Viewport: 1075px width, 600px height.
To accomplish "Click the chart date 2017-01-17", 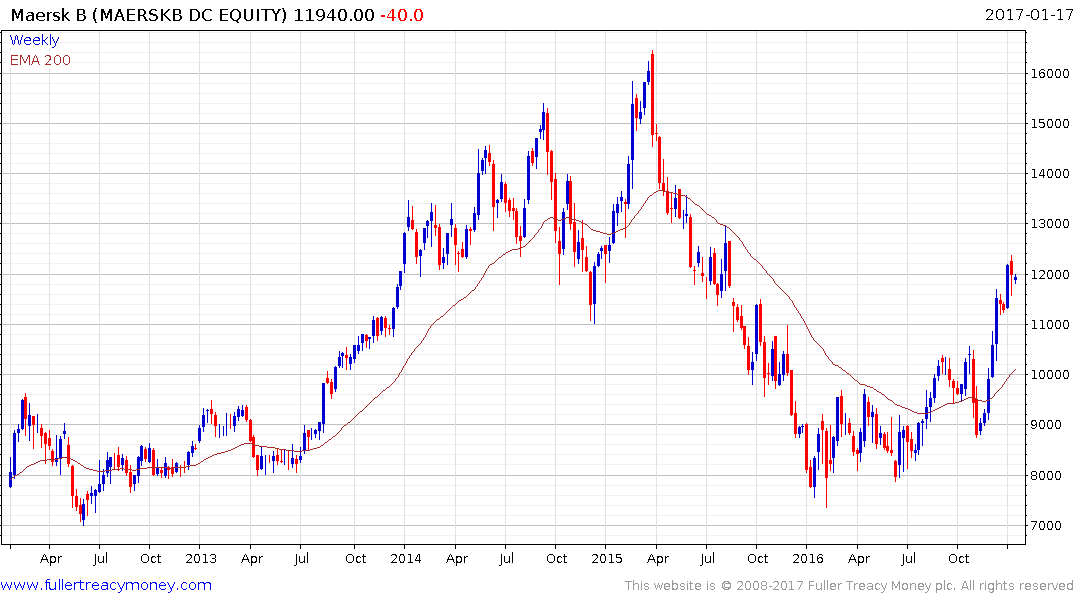I will point(1028,14).
